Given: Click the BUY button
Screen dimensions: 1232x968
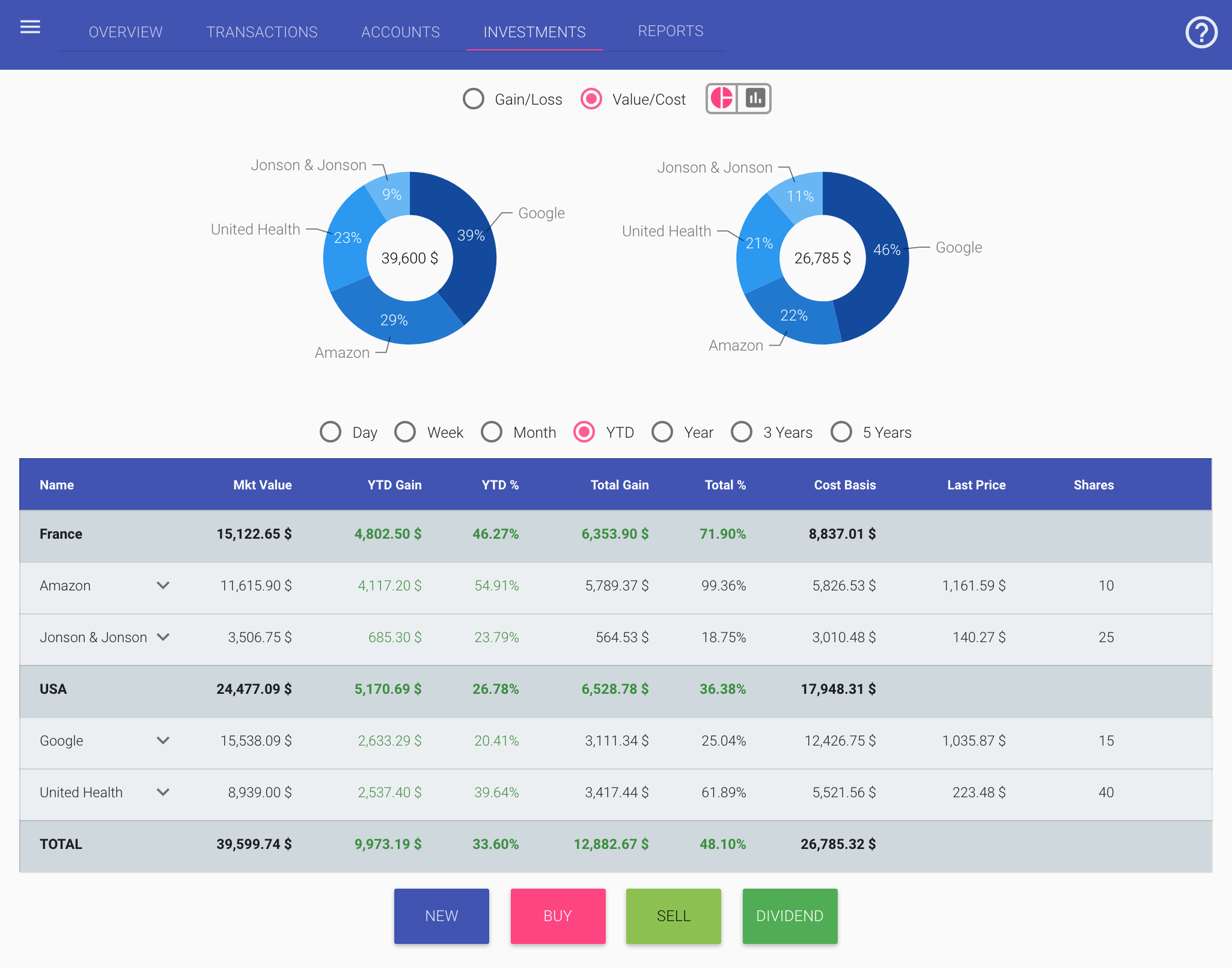Looking at the screenshot, I should [x=558, y=916].
